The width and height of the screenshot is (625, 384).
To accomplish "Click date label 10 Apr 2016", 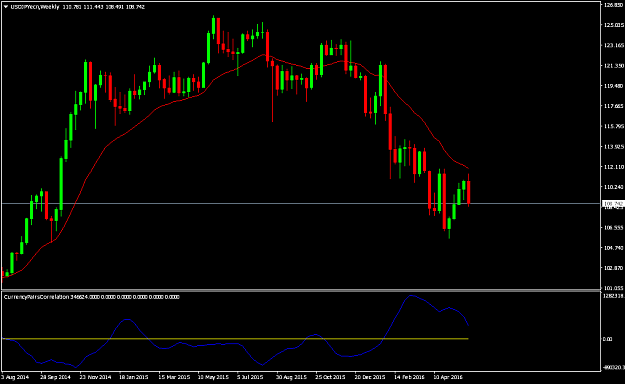I will [448, 377].
